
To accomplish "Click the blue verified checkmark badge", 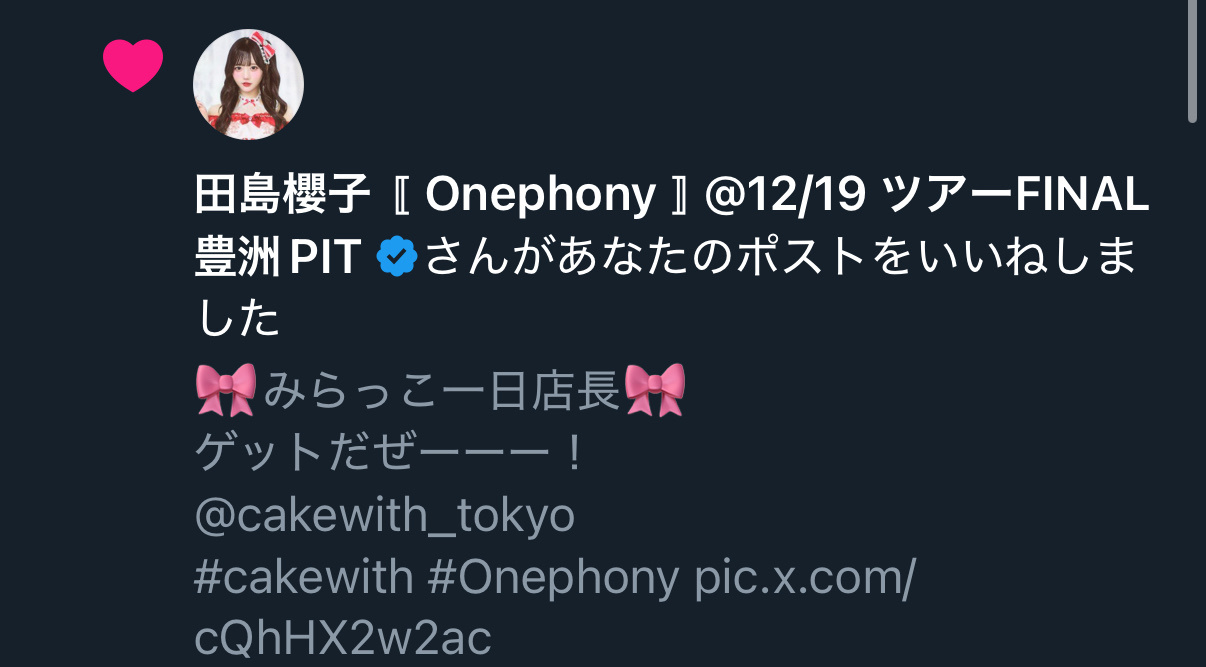I will (x=396, y=258).
